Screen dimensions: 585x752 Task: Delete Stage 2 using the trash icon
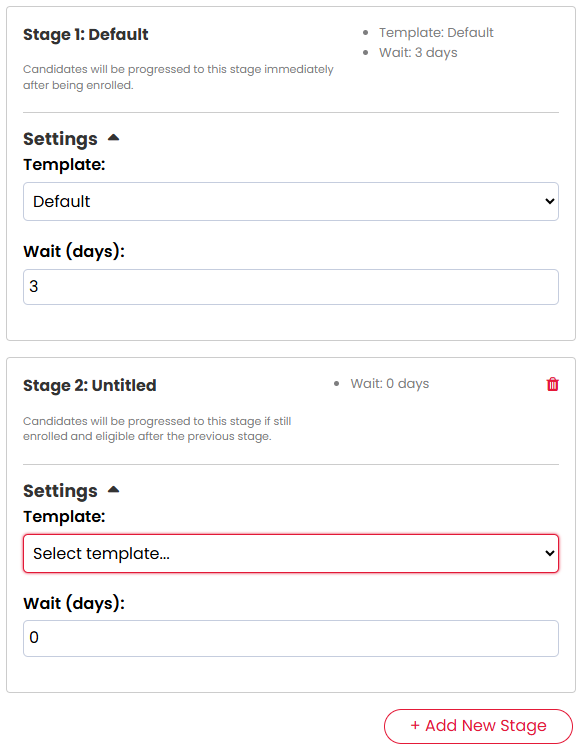point(552,384)
